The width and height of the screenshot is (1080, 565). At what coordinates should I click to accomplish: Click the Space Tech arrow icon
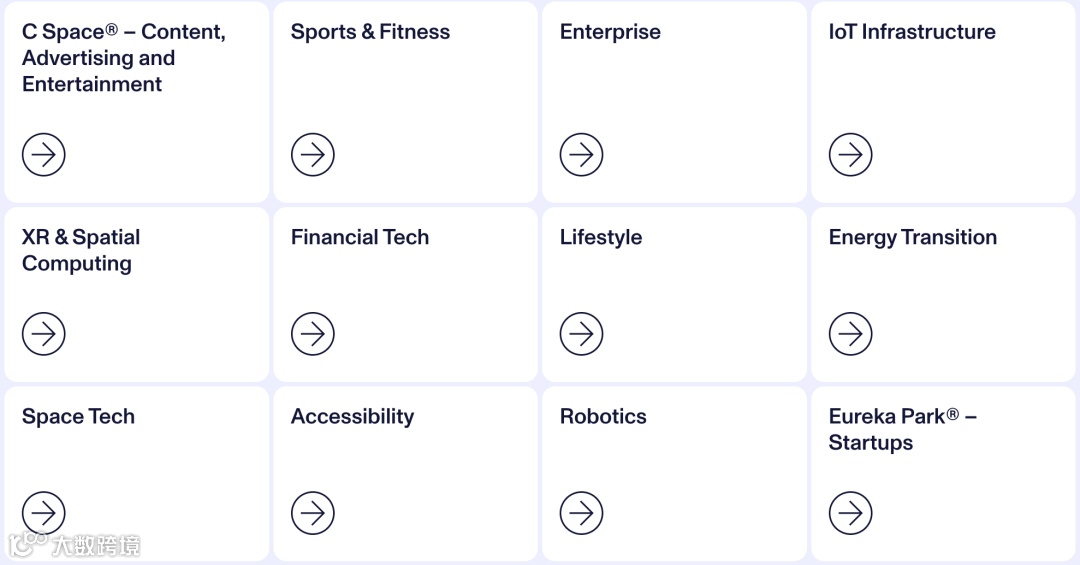point(43,513)
